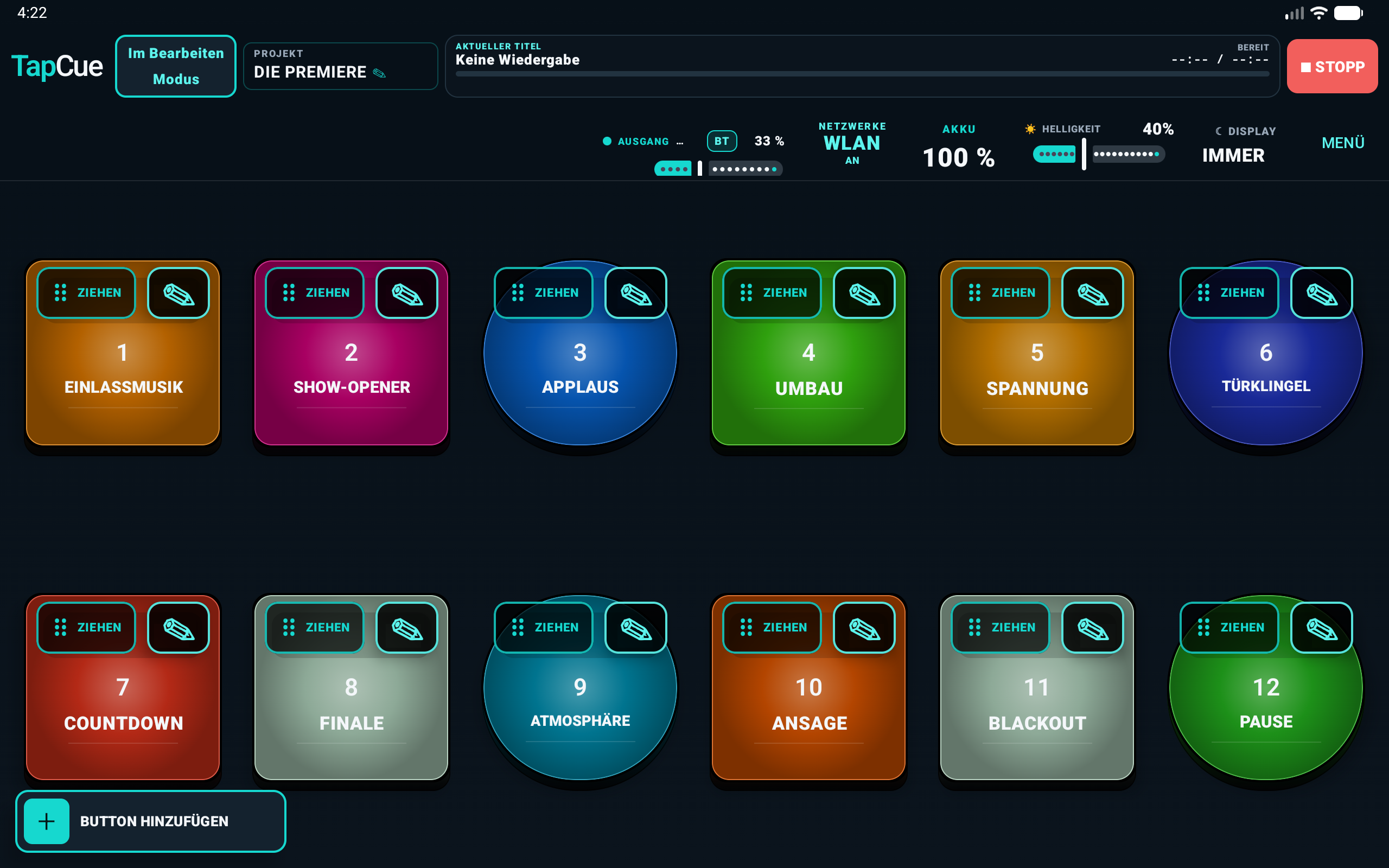Open edit pencil on TÜRKLINGEL

[1322, 293]
